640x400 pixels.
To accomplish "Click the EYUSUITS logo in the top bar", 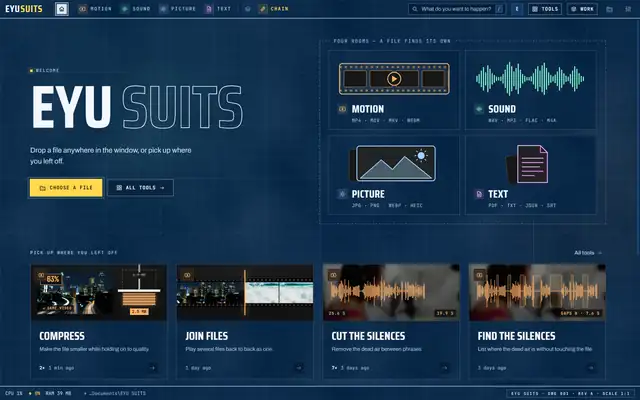I will coord(24,9).
